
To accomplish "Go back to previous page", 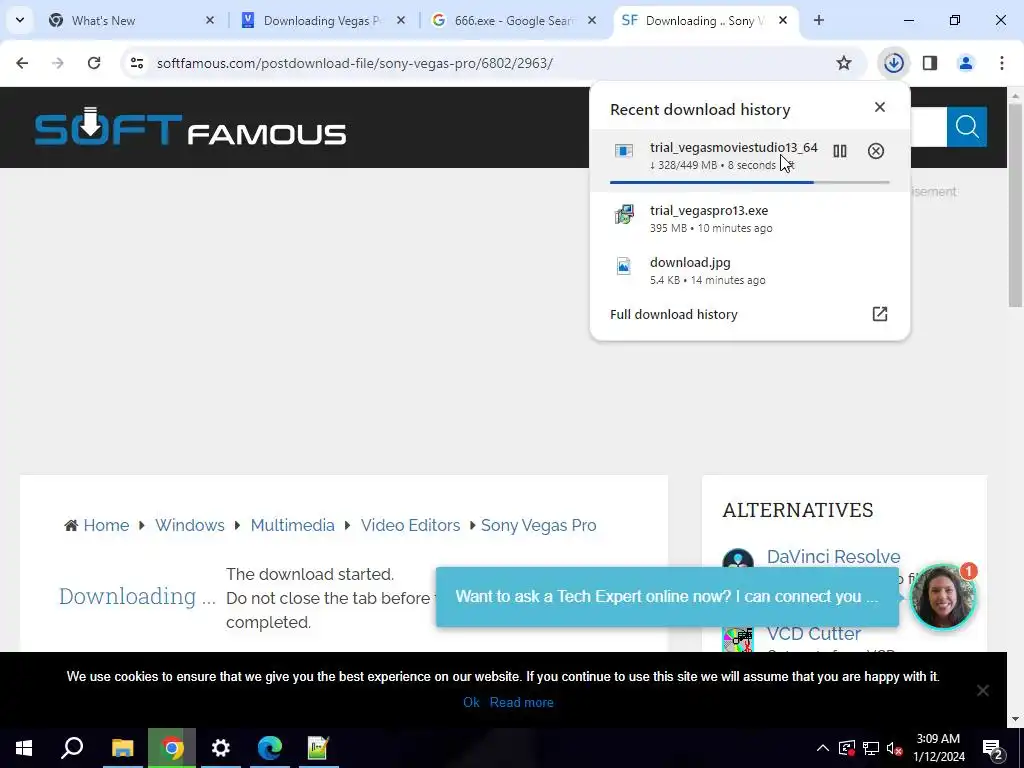I will (22, 63).
